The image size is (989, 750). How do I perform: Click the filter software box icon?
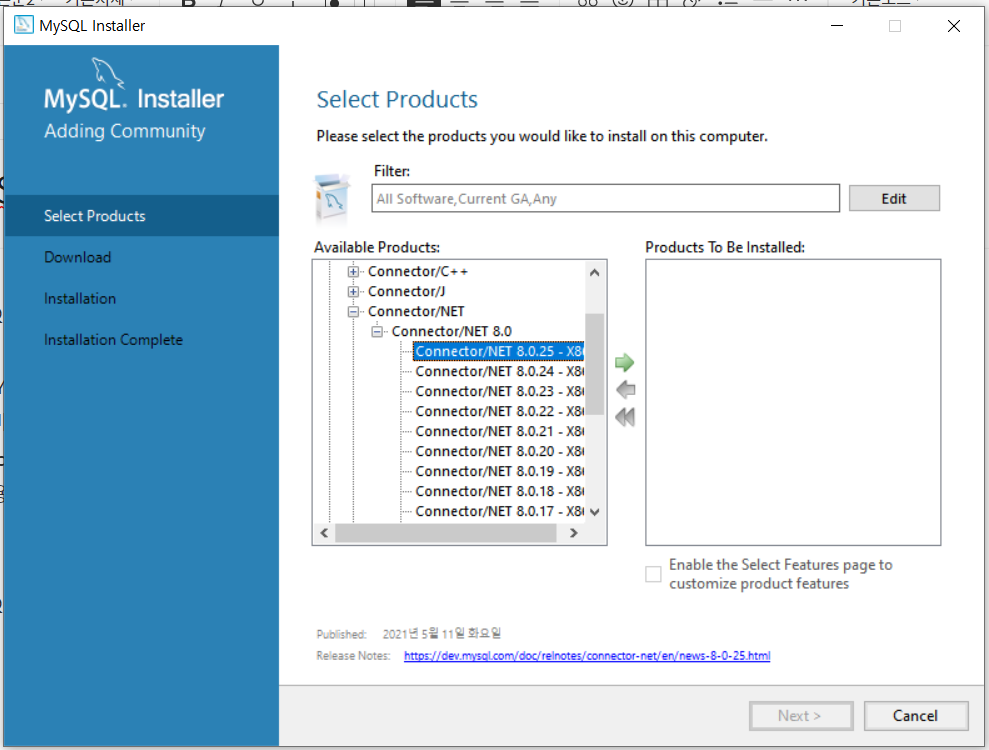332,199
